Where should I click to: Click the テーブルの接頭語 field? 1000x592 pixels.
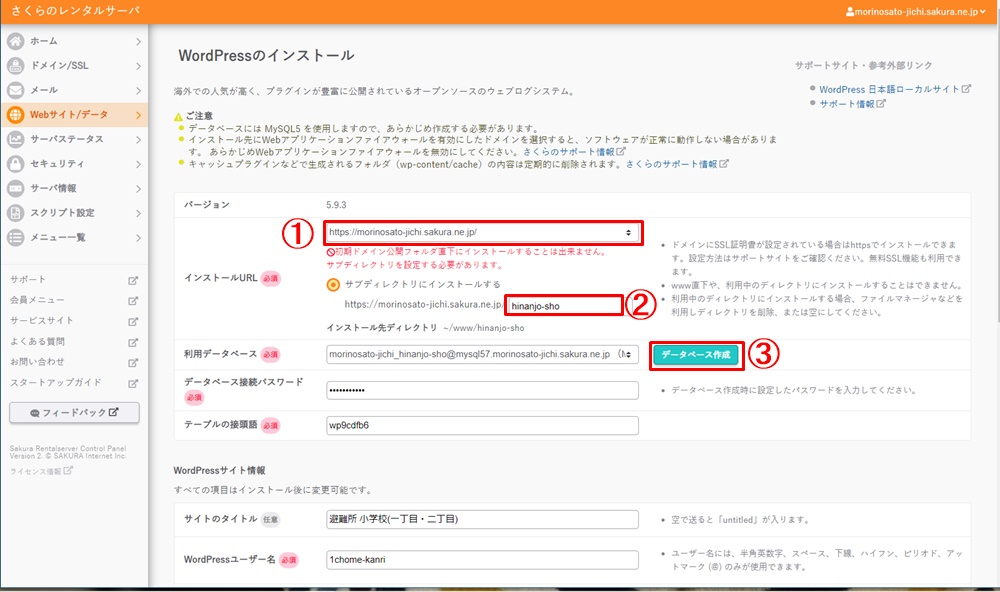pyautogui.click(x=482, y=426)
